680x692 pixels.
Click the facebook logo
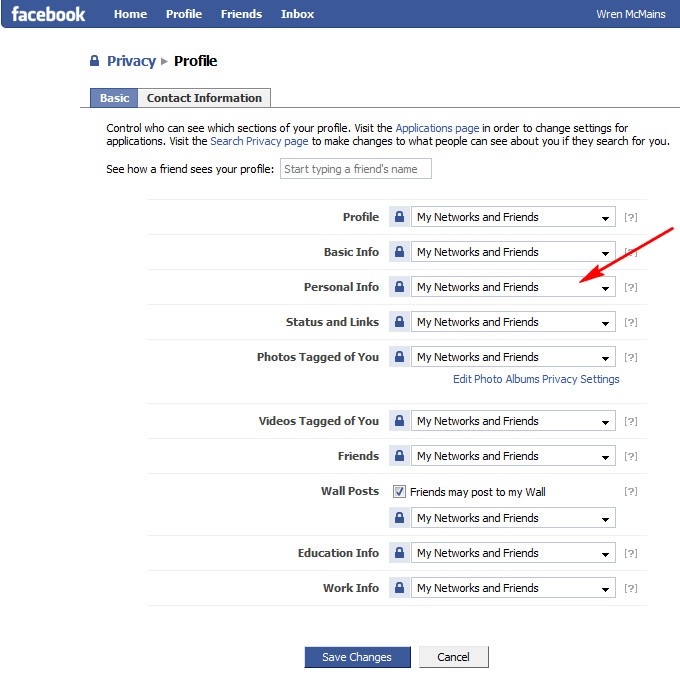(48, 14)
